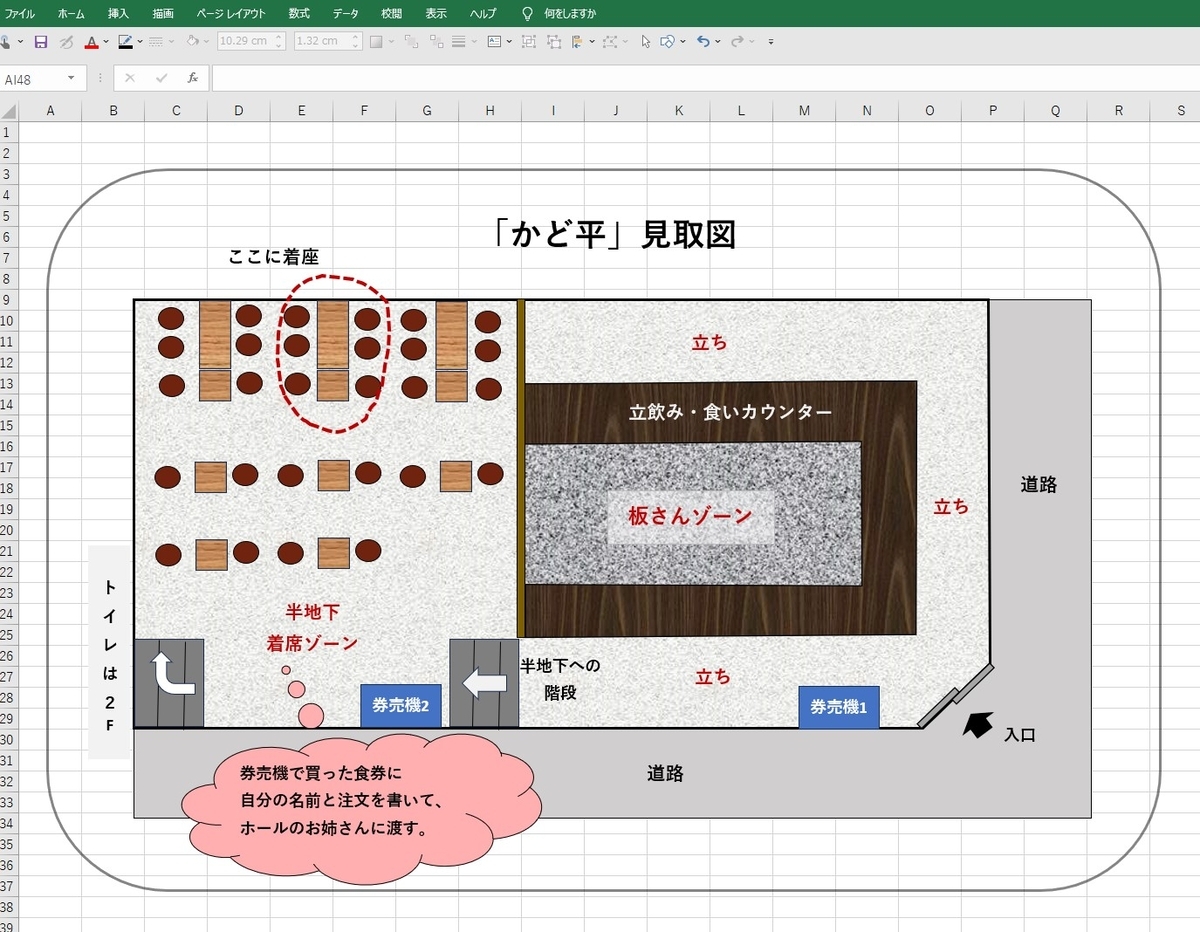Click the Shapes gallery icon
This screenshot has width=1200, height=932.
667,42
